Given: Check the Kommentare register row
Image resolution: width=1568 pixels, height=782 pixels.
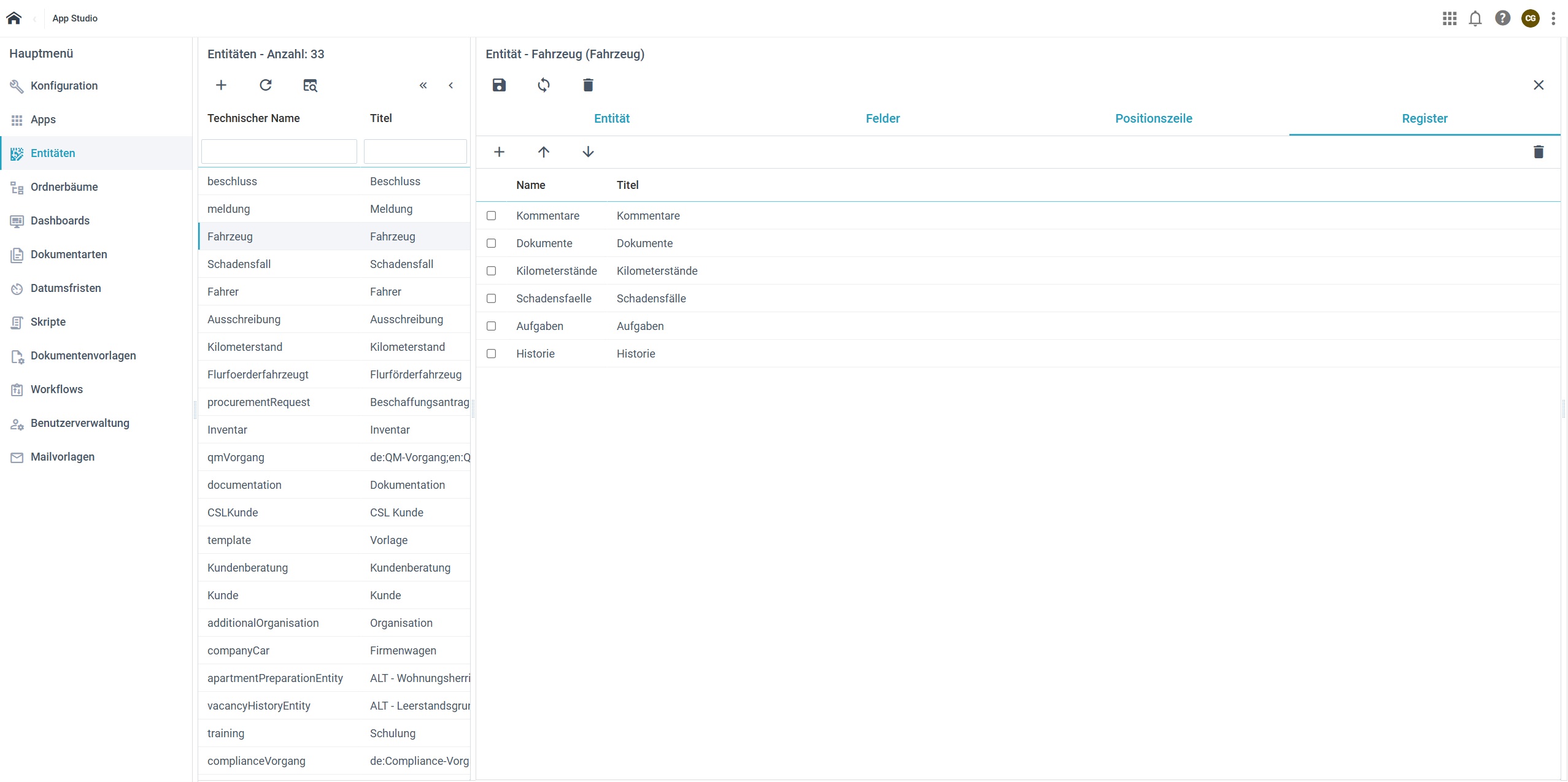Looking at the screenshot, I should point(491,215).
